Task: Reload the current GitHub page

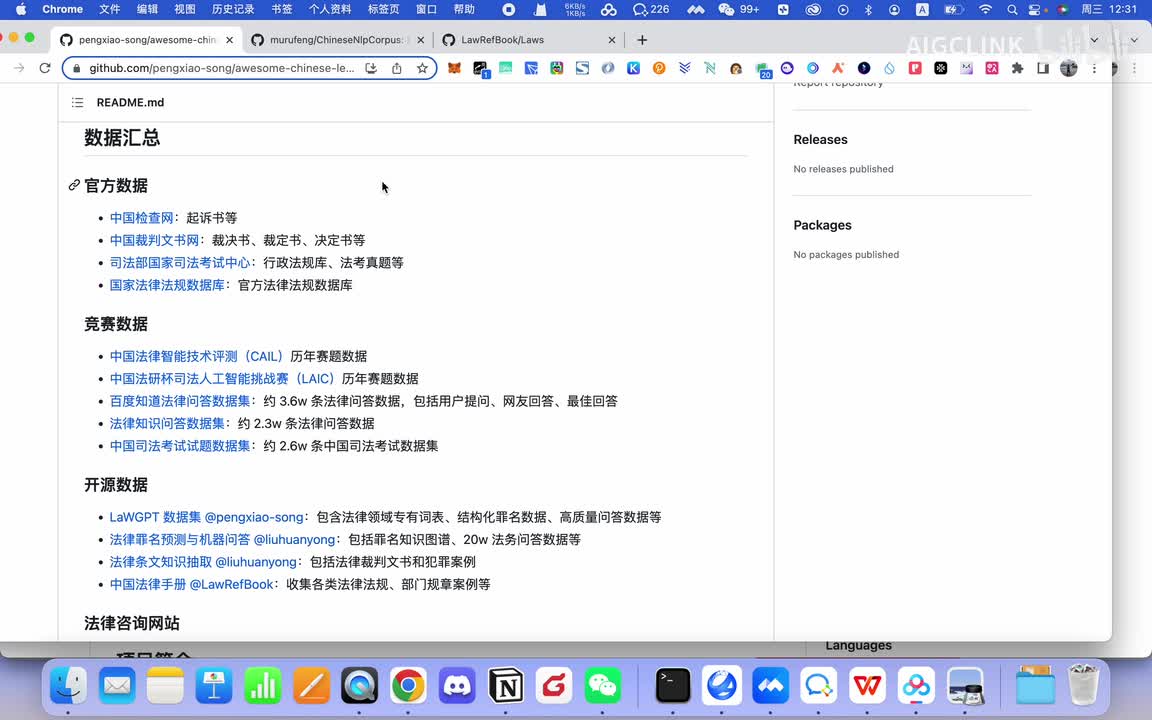Action: [x=45, y=68]
